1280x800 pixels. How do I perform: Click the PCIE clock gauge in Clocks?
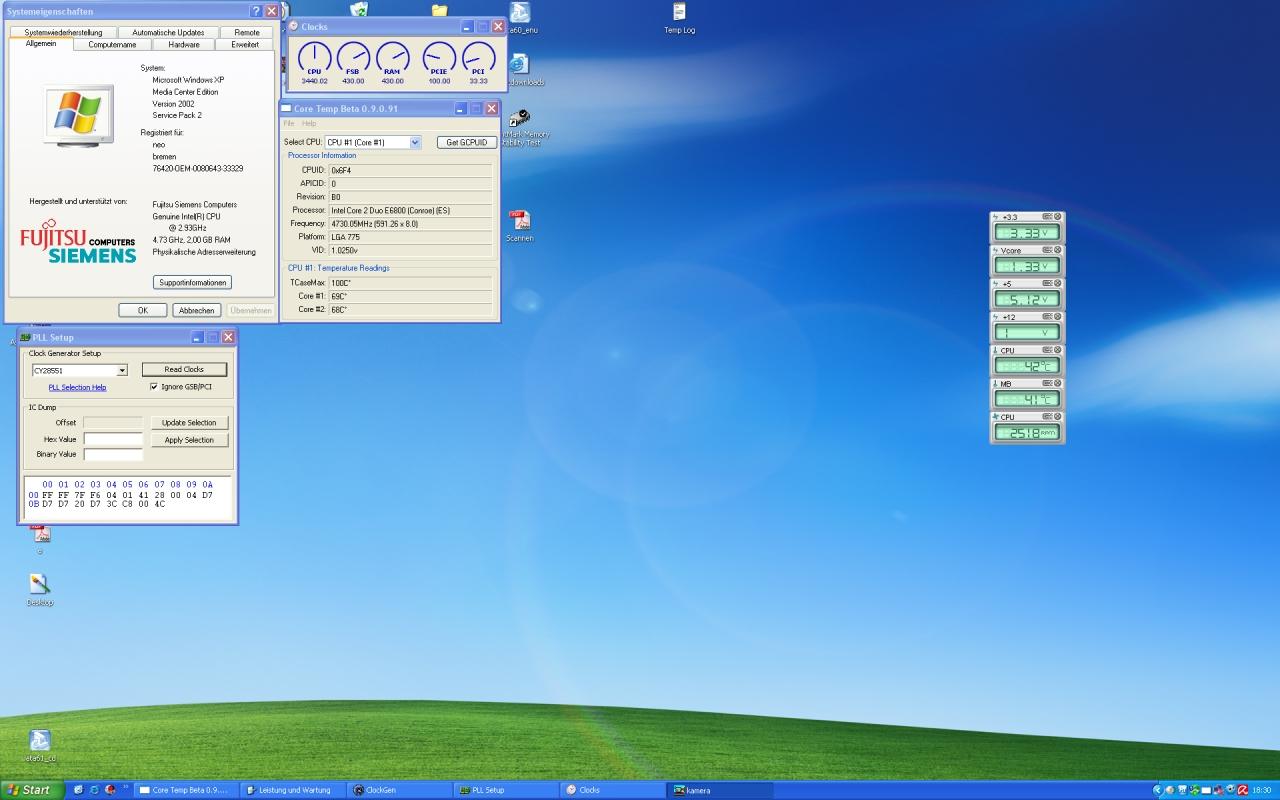pyautogui.click(x=439, y=62)
